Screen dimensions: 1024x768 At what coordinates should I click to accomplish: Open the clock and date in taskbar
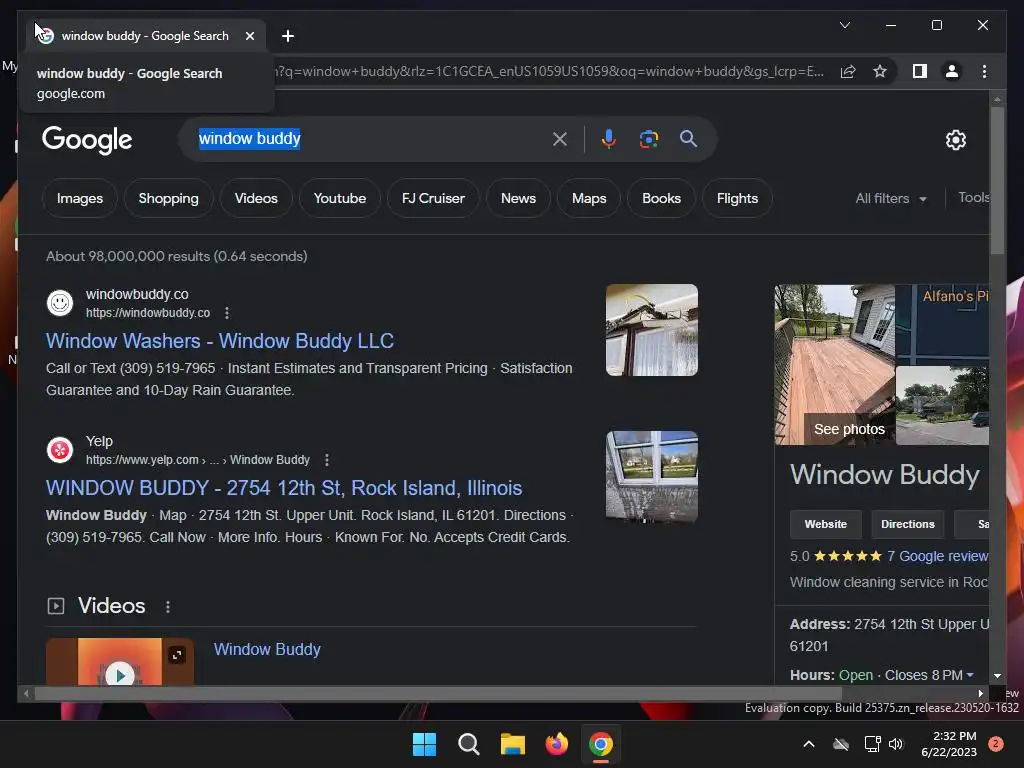tap(949, 744)
